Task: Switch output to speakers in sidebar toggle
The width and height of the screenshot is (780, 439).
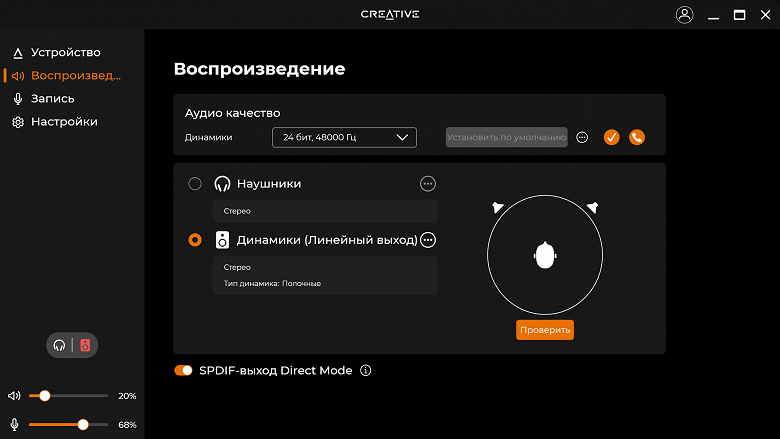Action: tap(86, 346)
